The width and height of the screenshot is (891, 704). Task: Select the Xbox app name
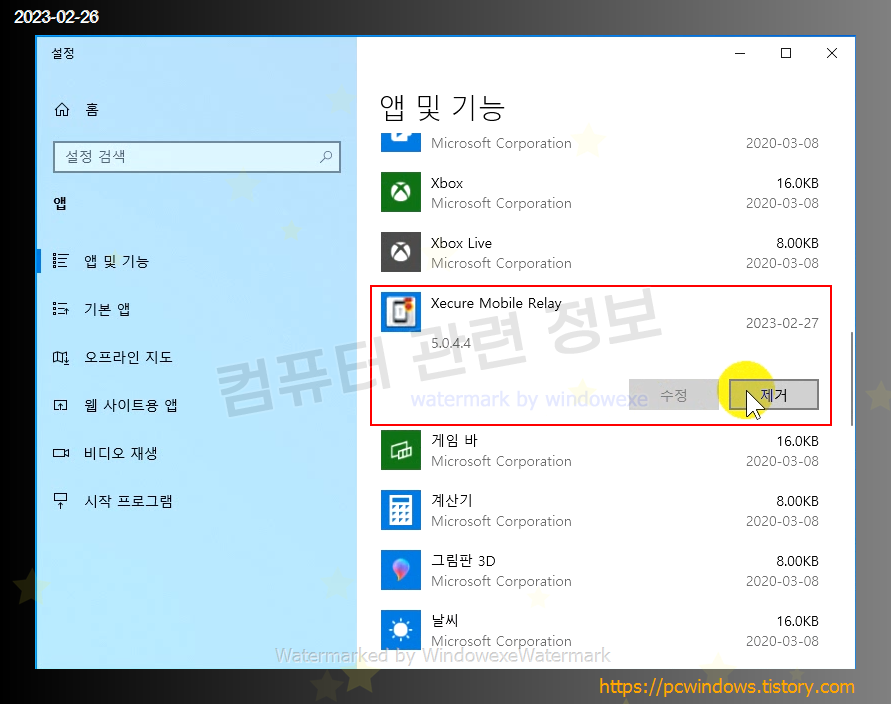tap(447, 184)
